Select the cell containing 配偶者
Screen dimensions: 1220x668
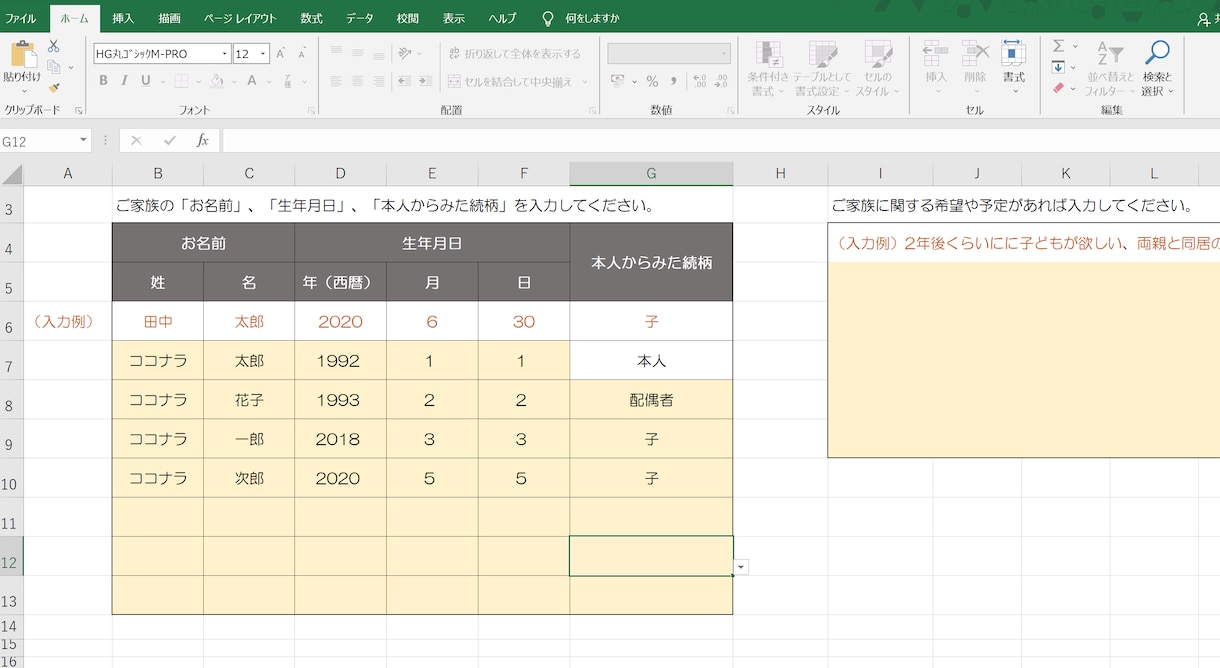(x=651, y=400)
